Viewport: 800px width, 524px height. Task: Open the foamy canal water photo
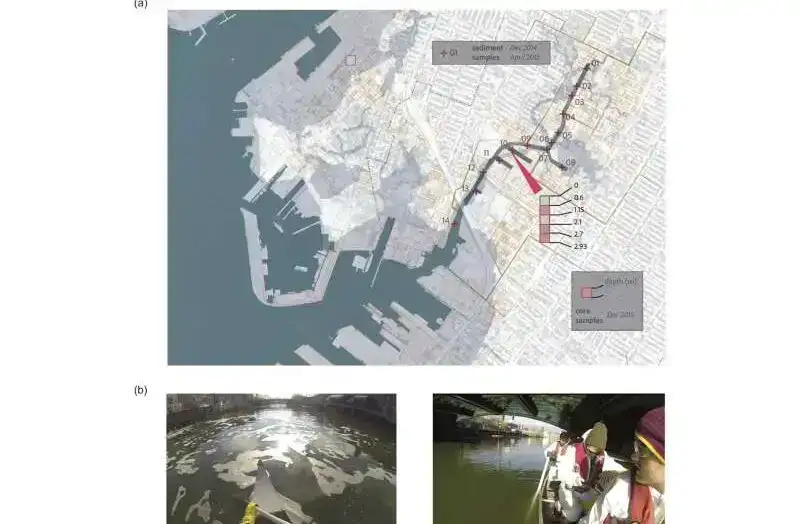(281, 459)
